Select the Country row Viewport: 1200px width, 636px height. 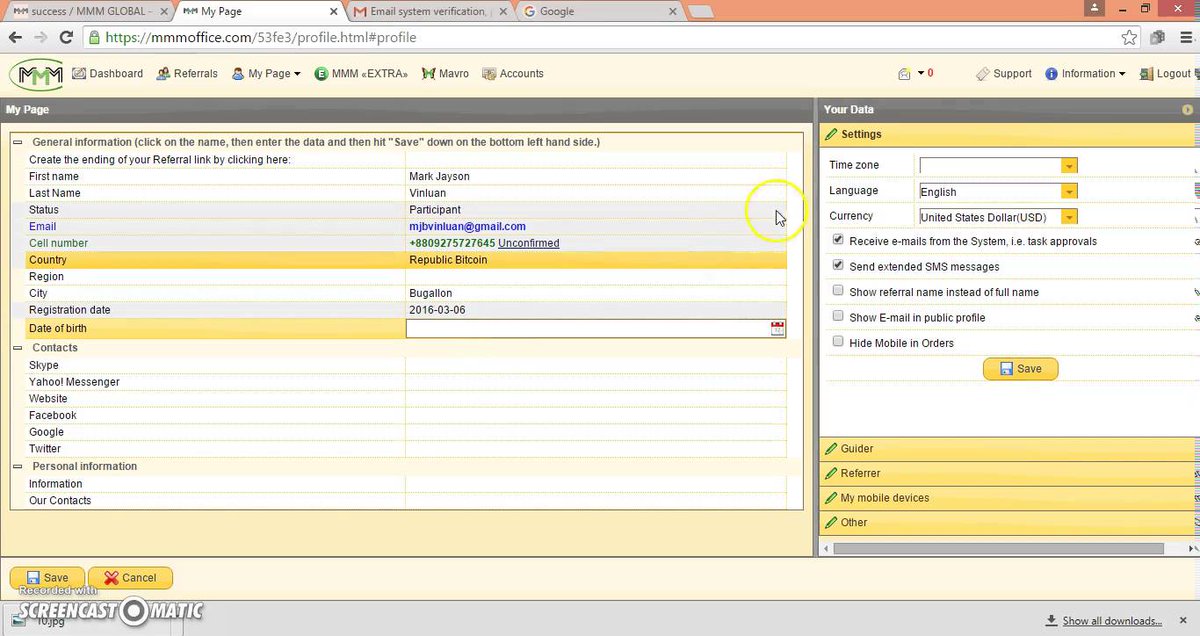[x=407, y=260]
